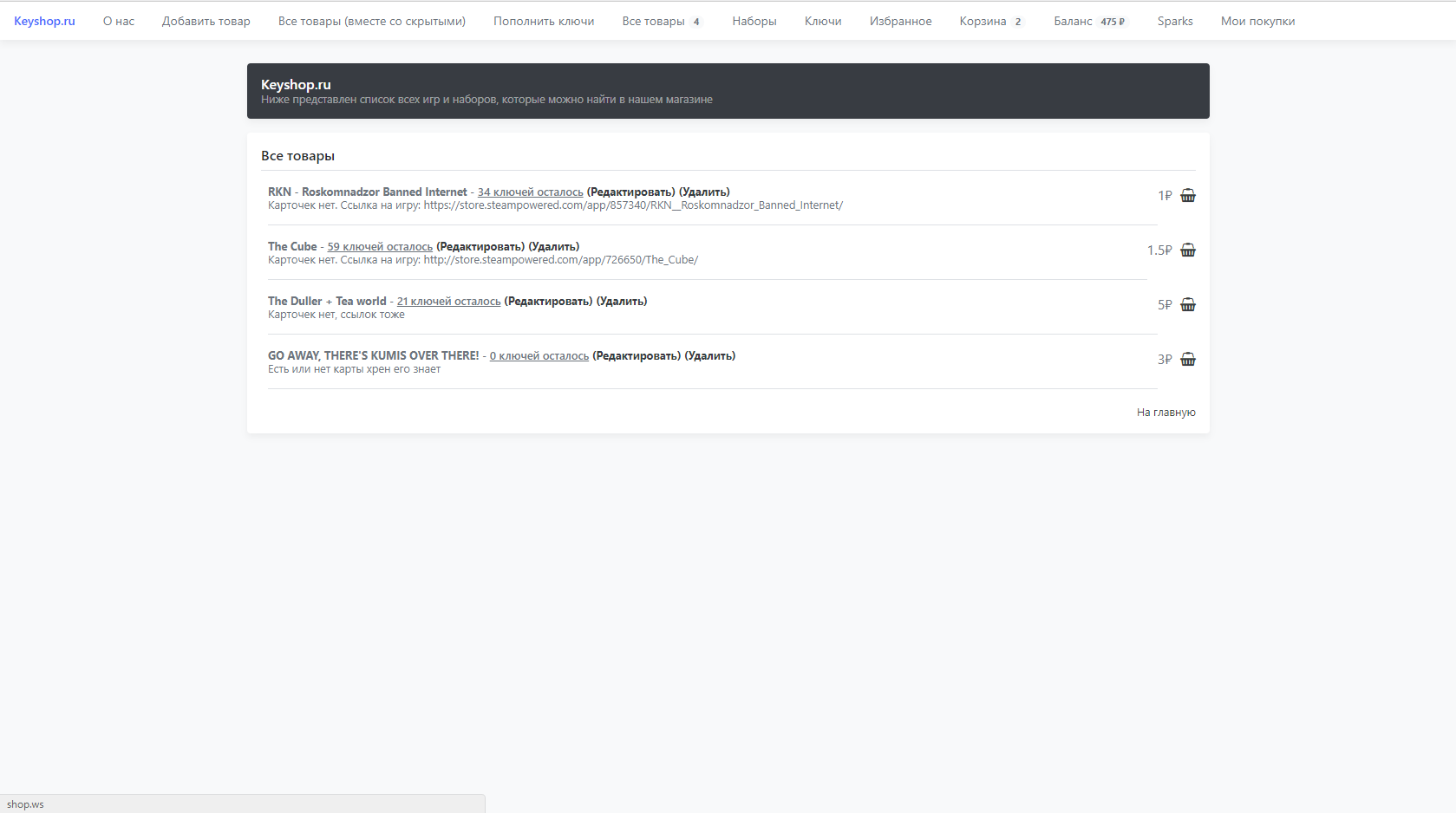Click basket icon next to 3₽ price
This screenshot has height=813, width=1456.
pos(1187,360)
